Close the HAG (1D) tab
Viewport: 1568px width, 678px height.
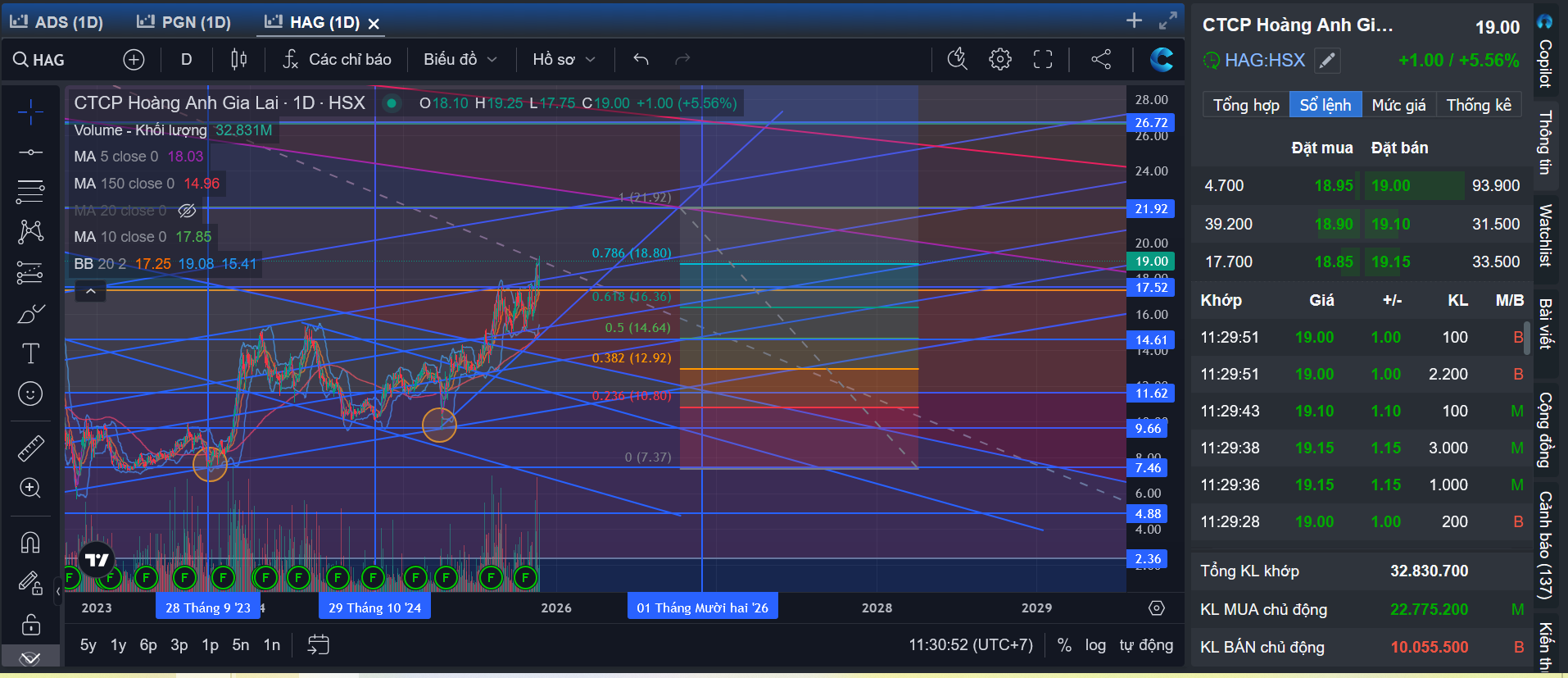coord(374,24)
